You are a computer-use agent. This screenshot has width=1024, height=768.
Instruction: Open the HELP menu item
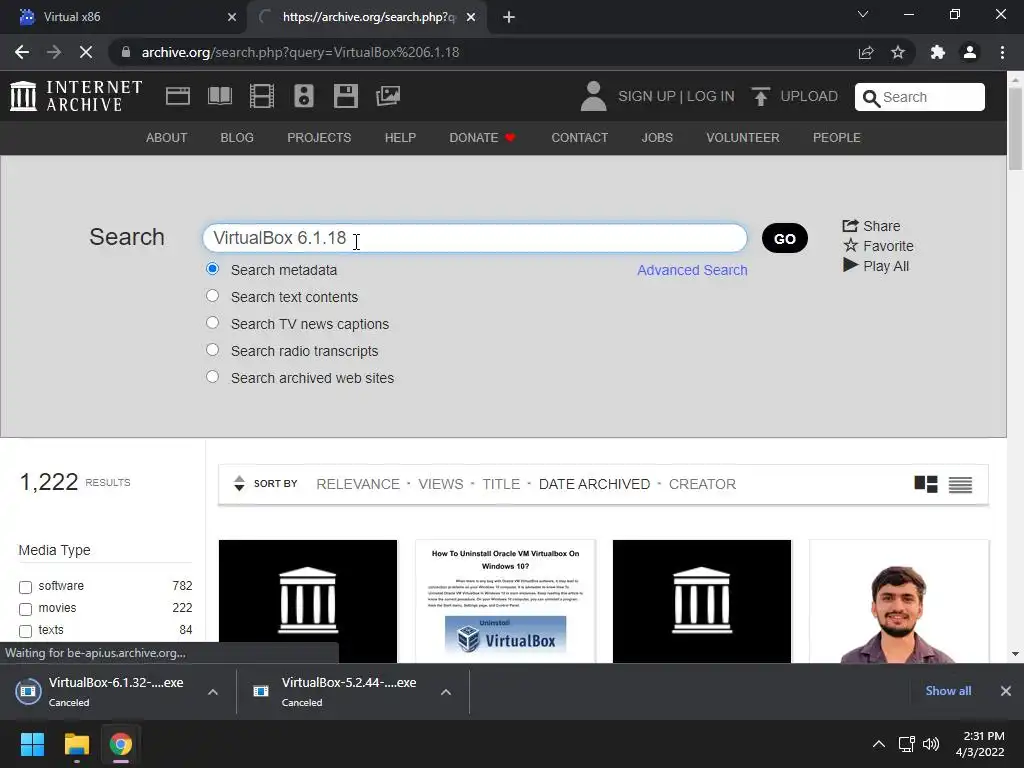pyautogui.click(x=400, y=138)
